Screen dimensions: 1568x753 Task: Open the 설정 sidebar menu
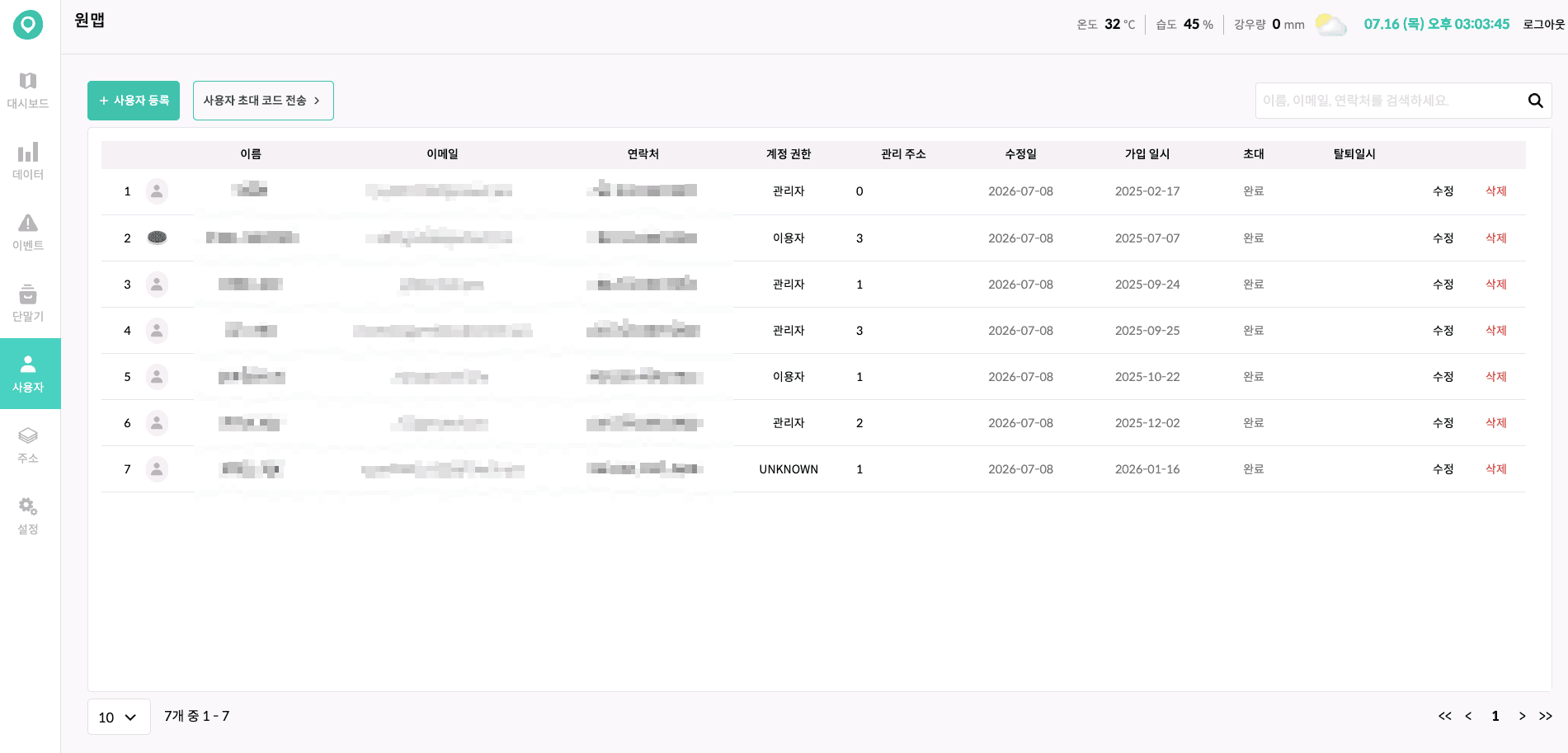(28, 515)
